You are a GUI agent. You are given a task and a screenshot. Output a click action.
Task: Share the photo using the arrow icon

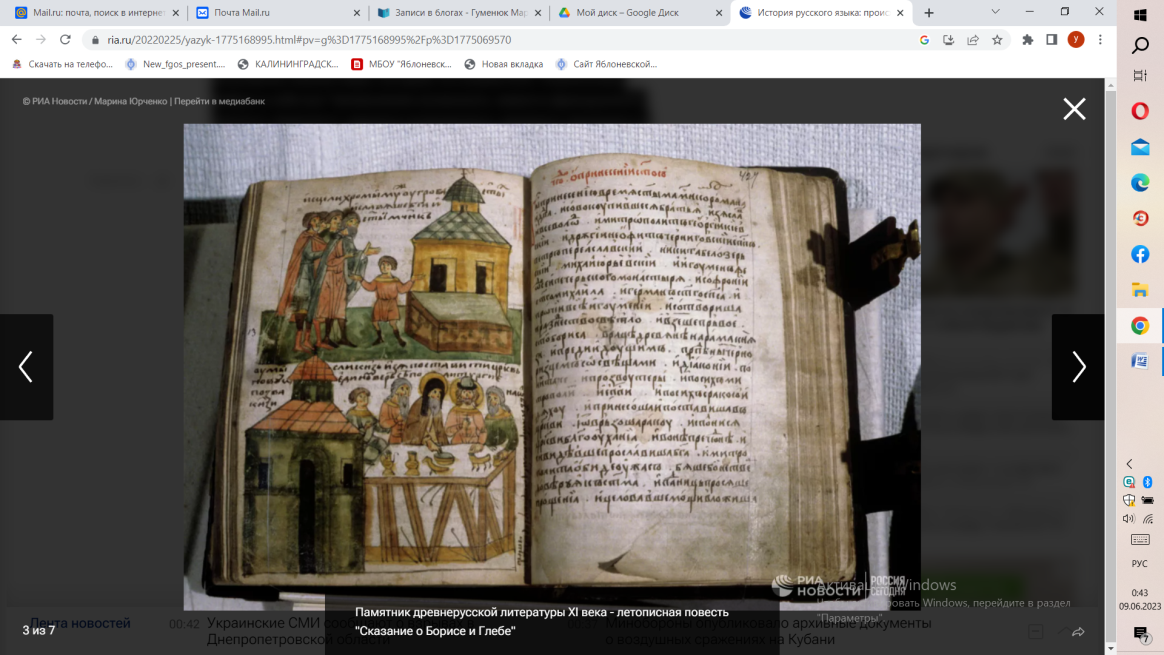click(1078, 632)
